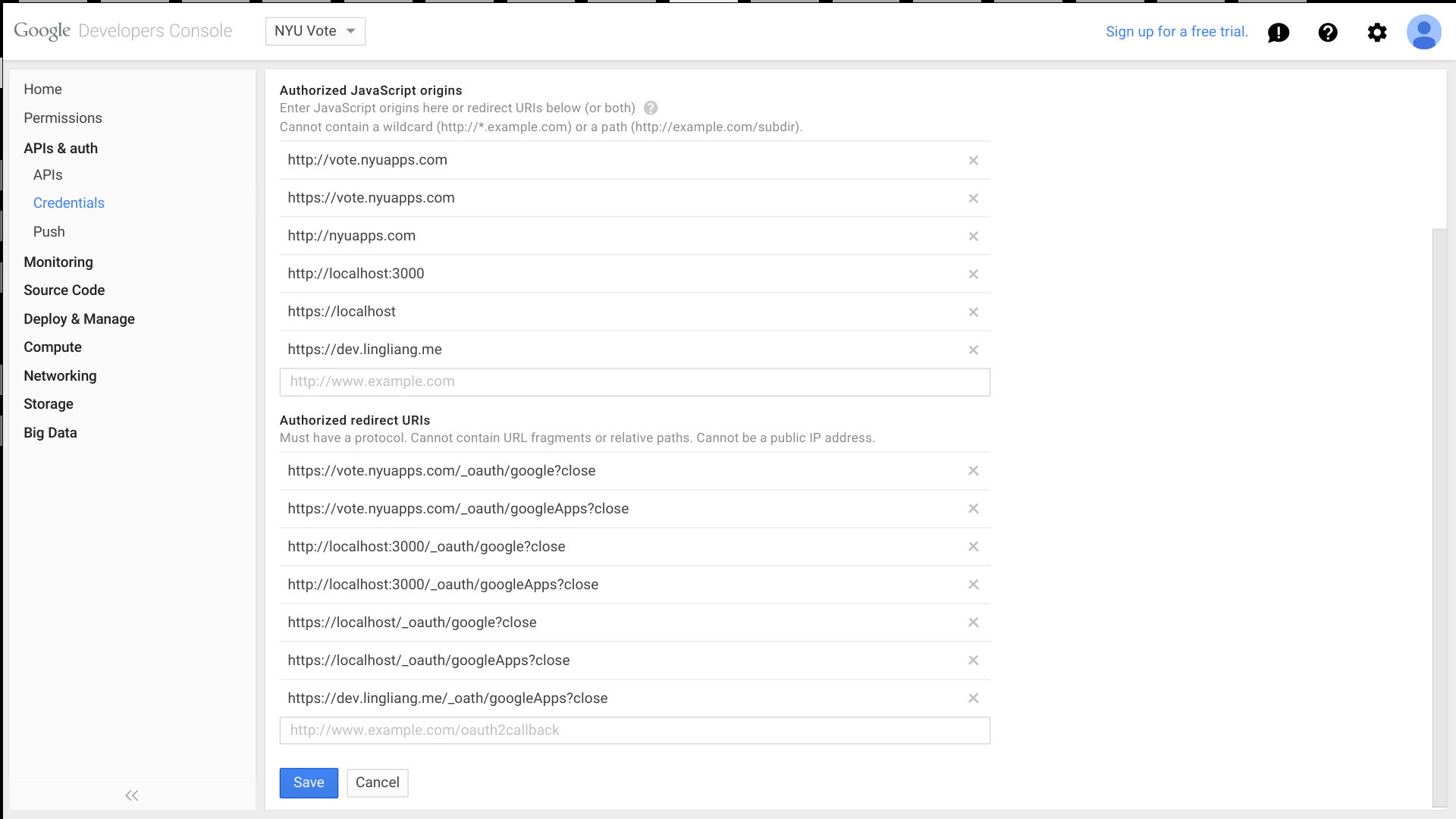The image size is (1456, 819).
Task: Open the help question mark icon in header
Action: point(1327,33)
